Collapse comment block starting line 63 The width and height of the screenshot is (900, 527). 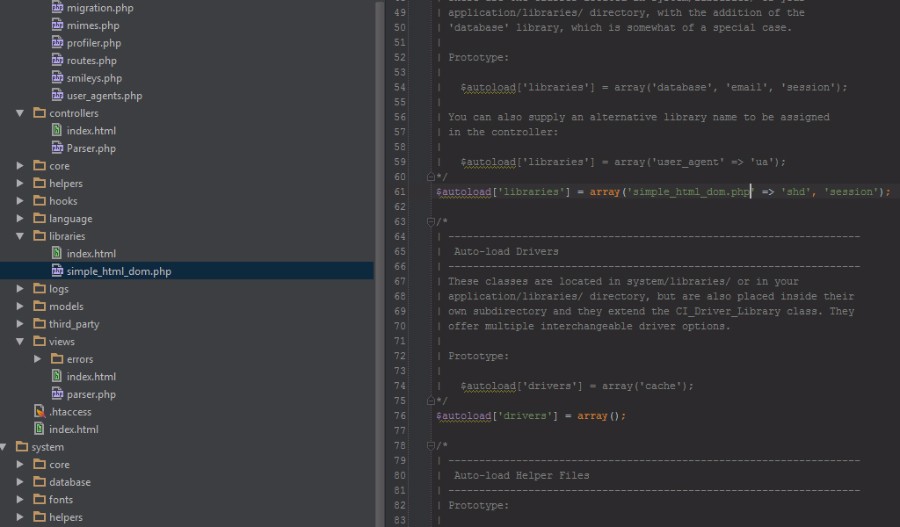coord(430,222)
